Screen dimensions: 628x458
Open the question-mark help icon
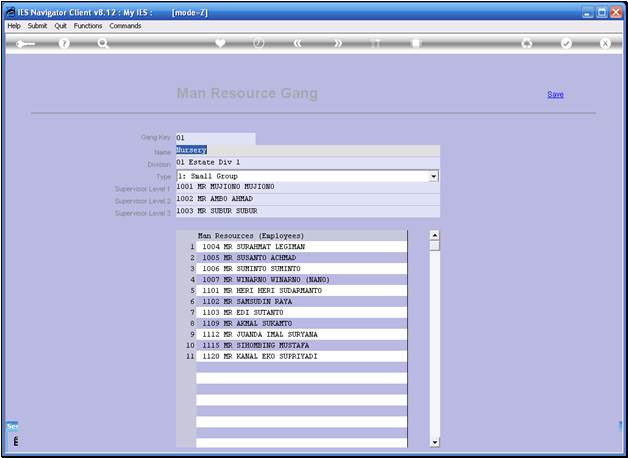click(64, 44)
